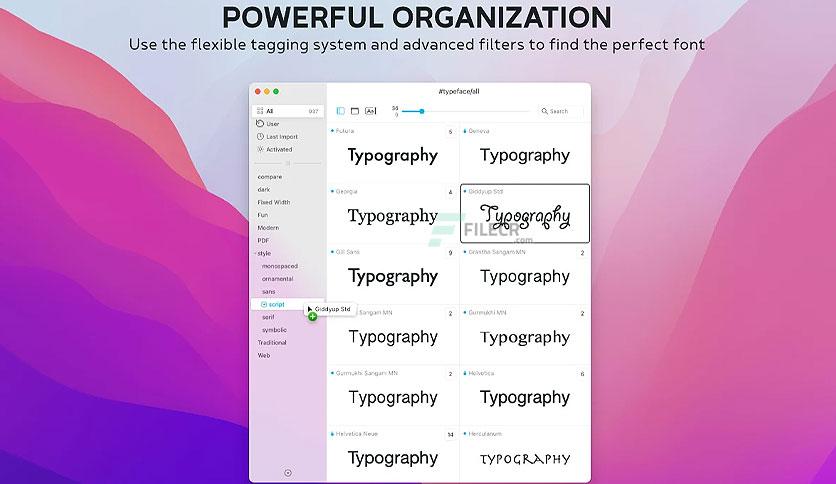Expand Futura family via count badge 5
Screen dimensions: 836x484
[x=451, y=132]
